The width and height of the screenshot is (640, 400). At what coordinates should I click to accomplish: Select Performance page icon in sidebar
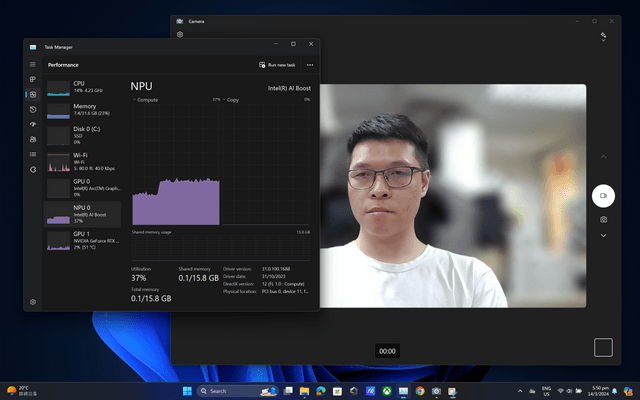click(x=33, y=94)
